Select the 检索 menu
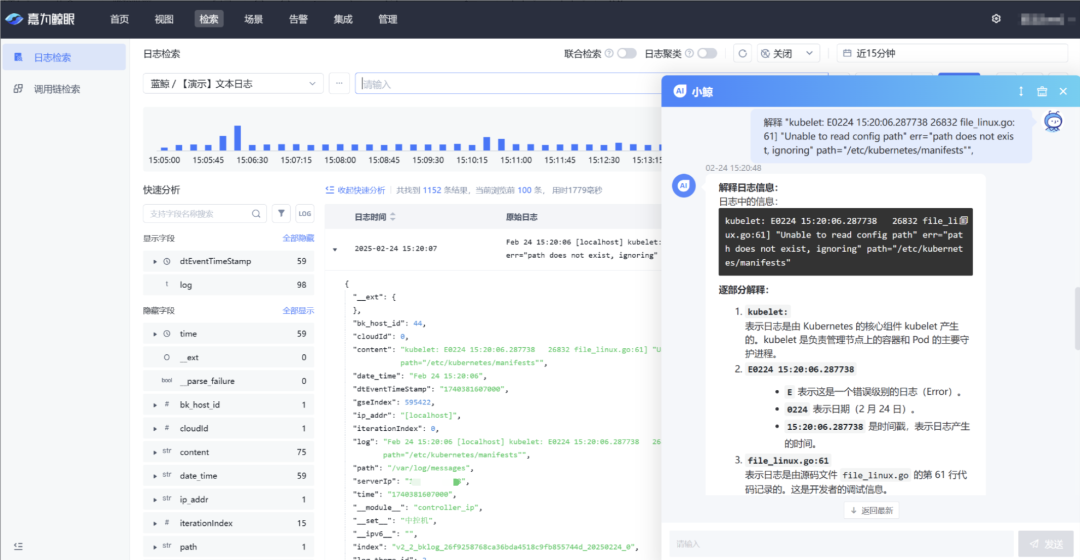1080x560 pixels. click(209, 19)
